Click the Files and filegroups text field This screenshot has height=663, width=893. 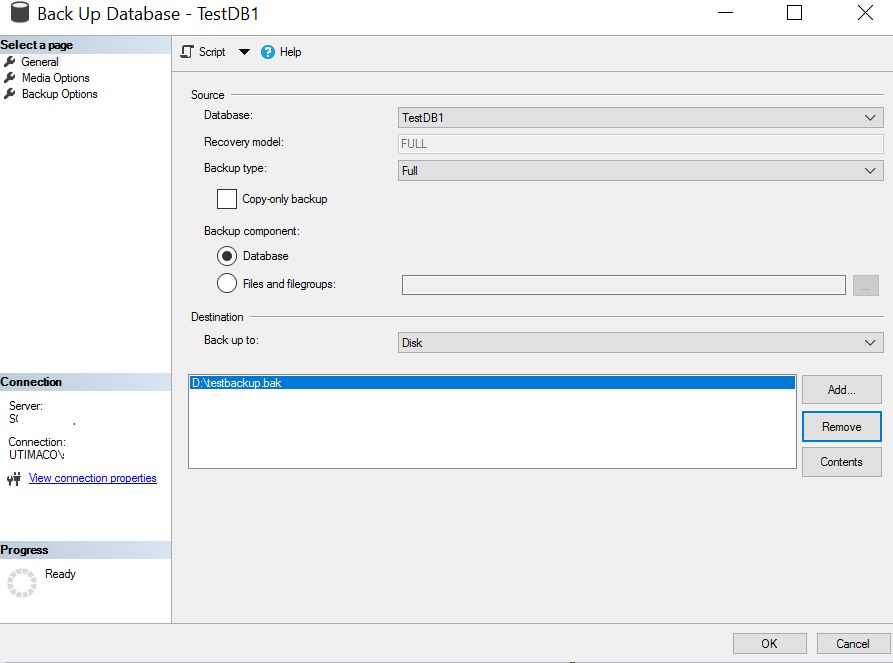click(624, 285)
